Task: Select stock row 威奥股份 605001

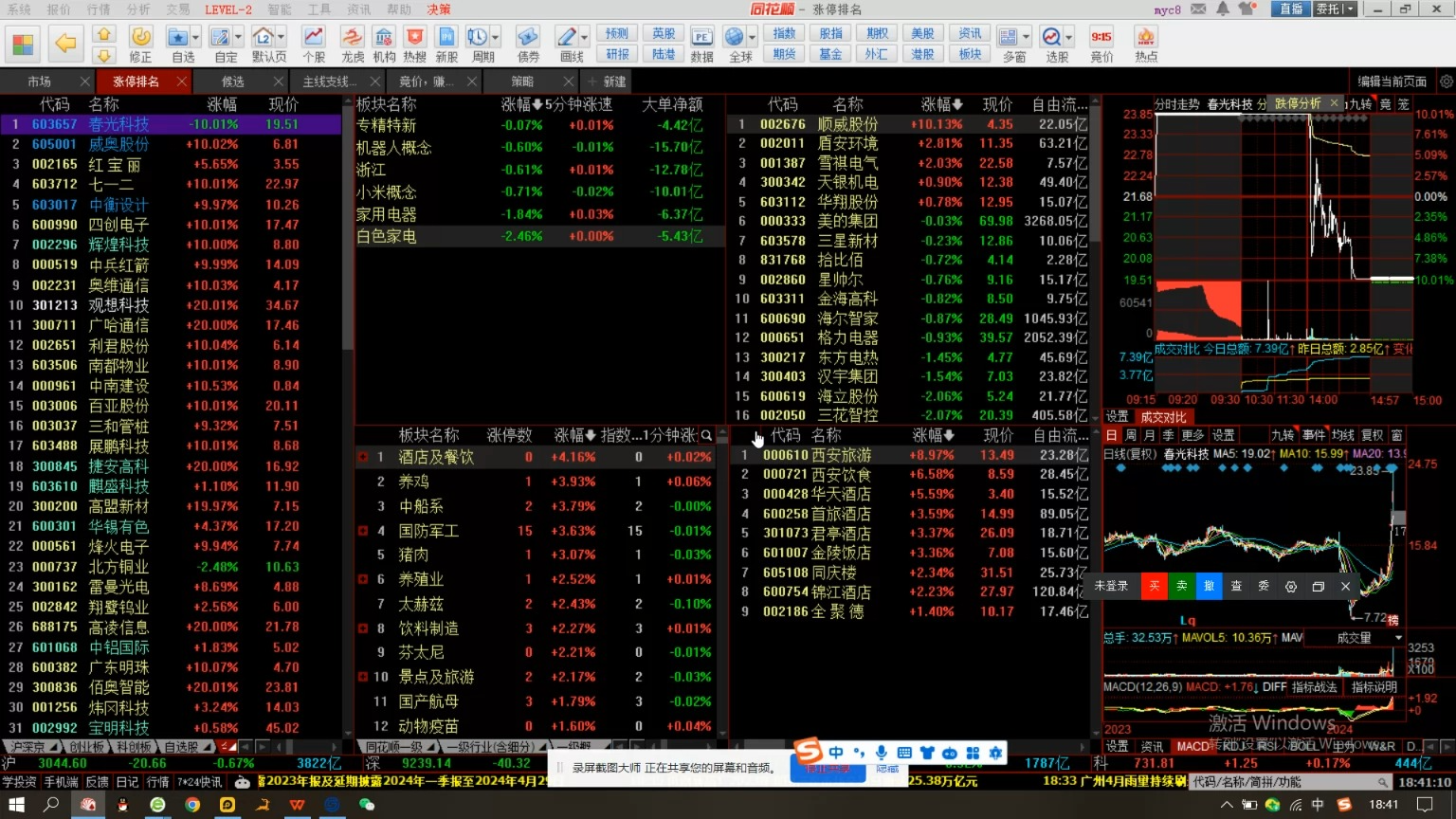Action: (171, 144)
